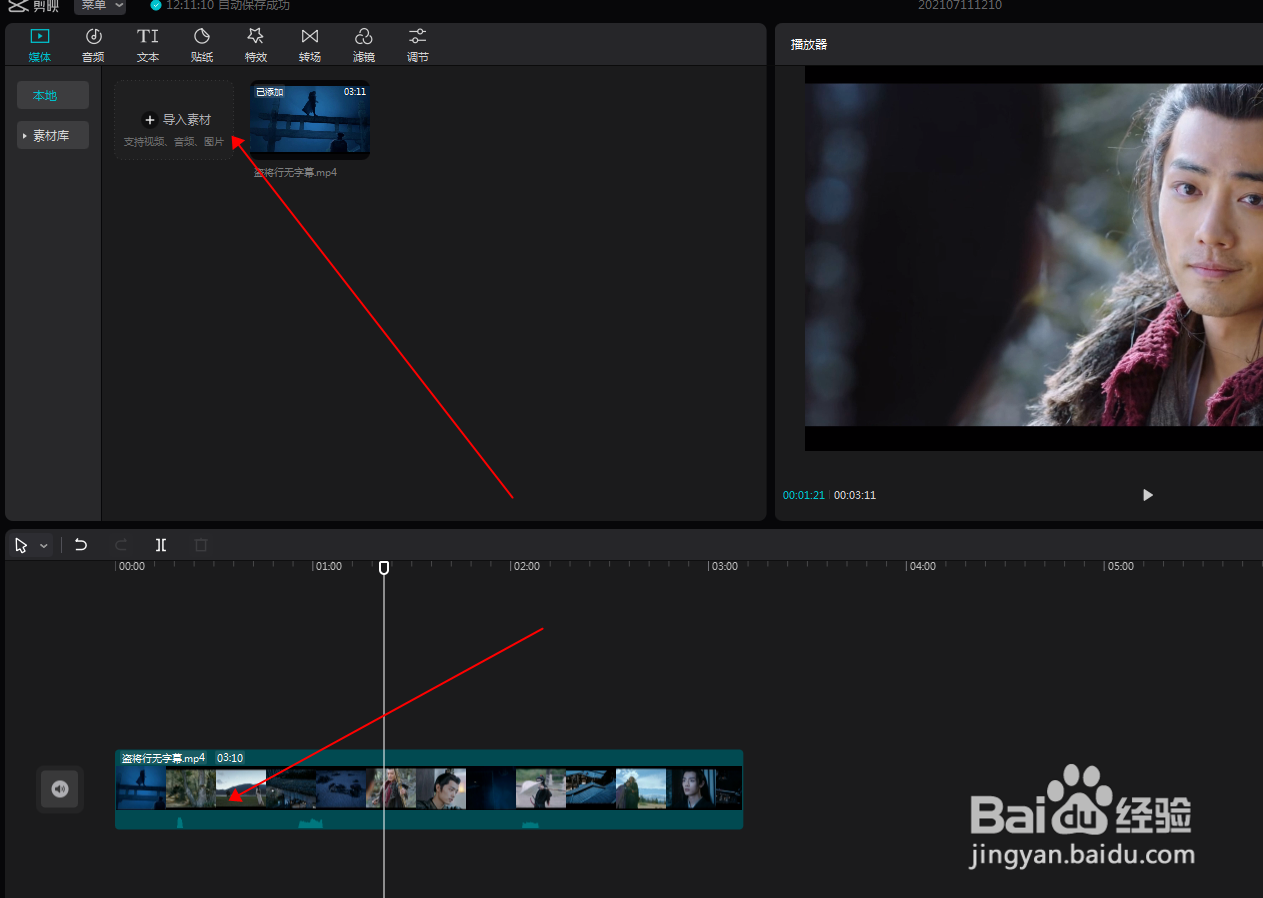Click the 剪映 app logo
This screenshot has width=1263, height=898.
34,6
